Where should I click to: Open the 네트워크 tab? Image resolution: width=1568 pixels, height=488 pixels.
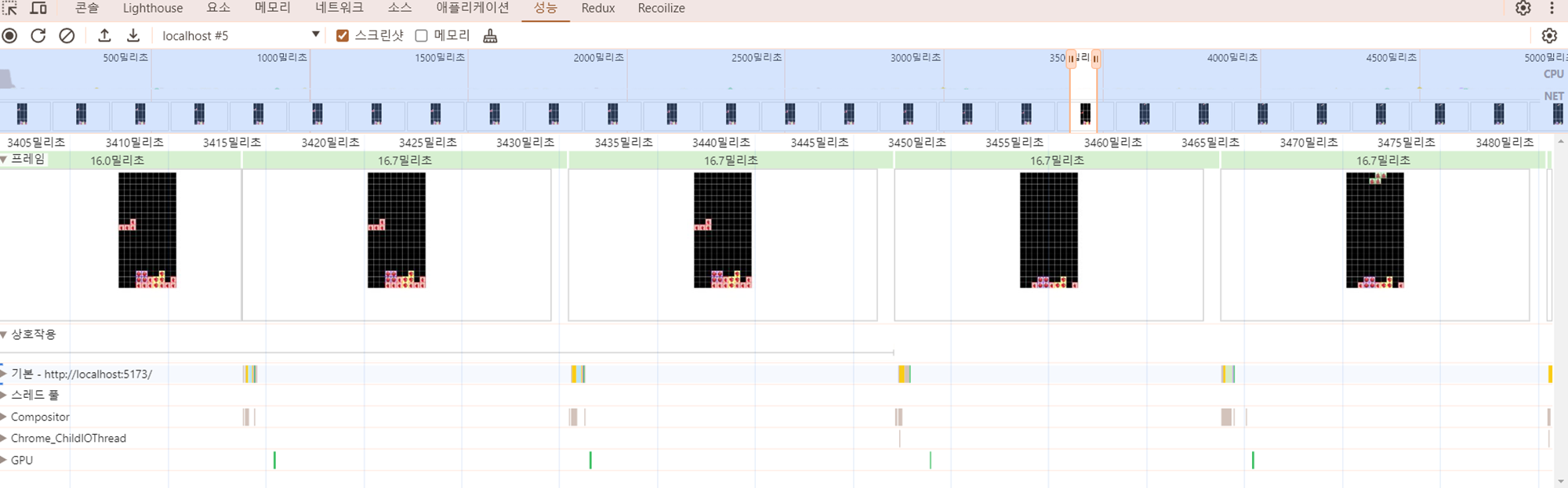(x=339, y=8)
